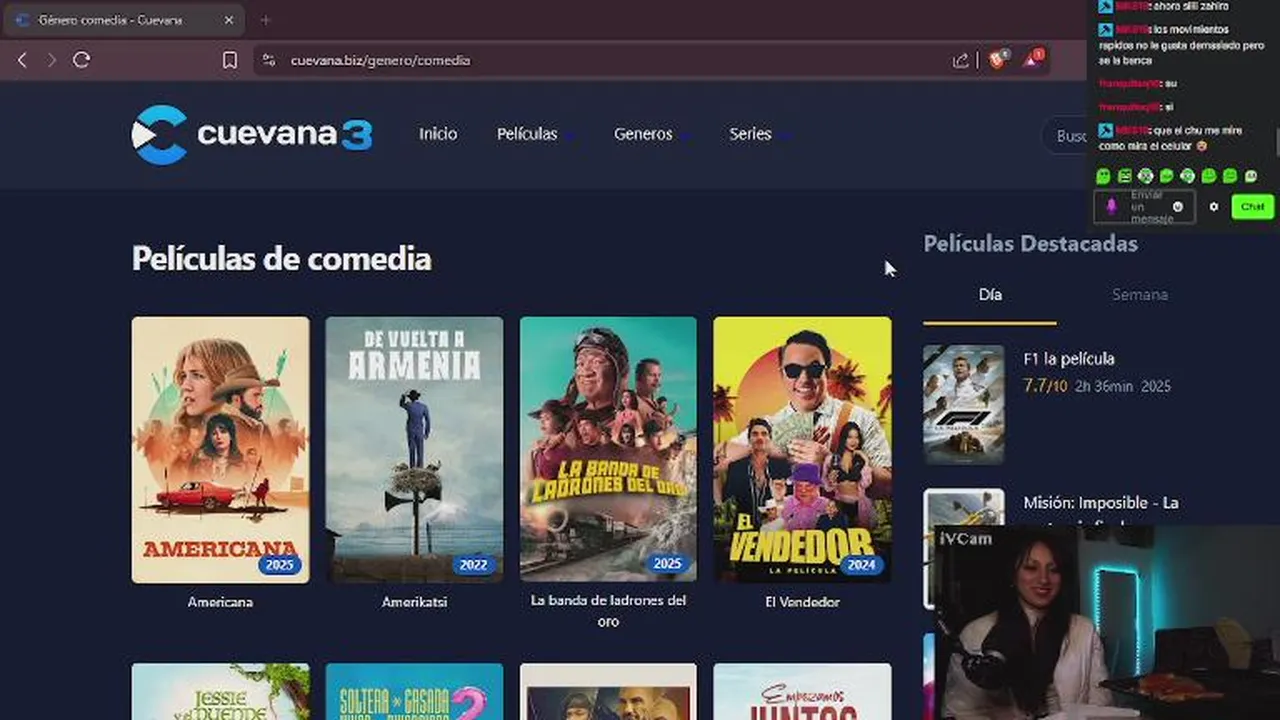The width and height of the screenshot is (1280, 720).
Task: Go back using browser back arrow
Action: (x=22, y=60)
